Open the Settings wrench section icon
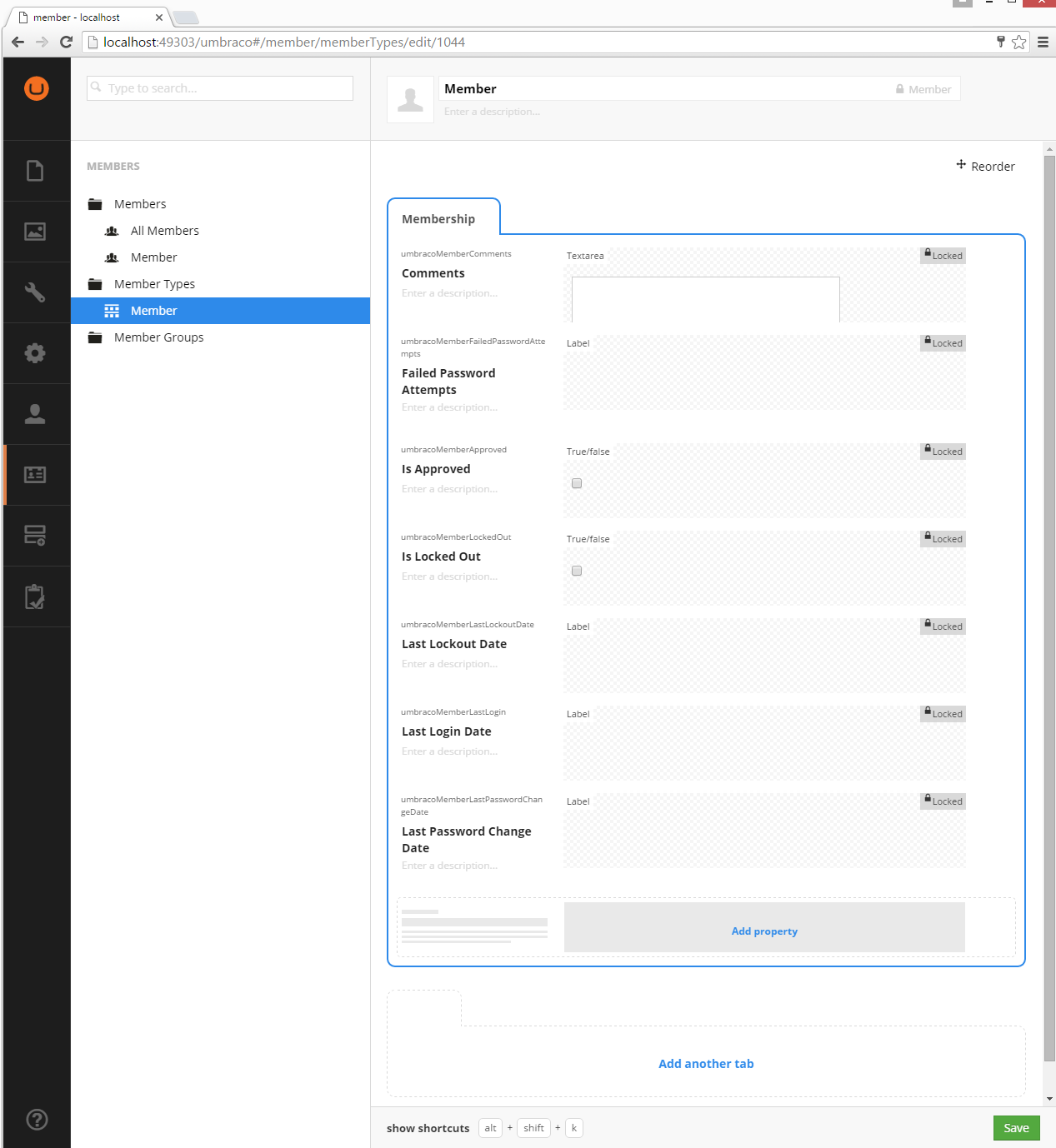Image resolution: width=1056 pixels, height=1148 pixels. 35,292
